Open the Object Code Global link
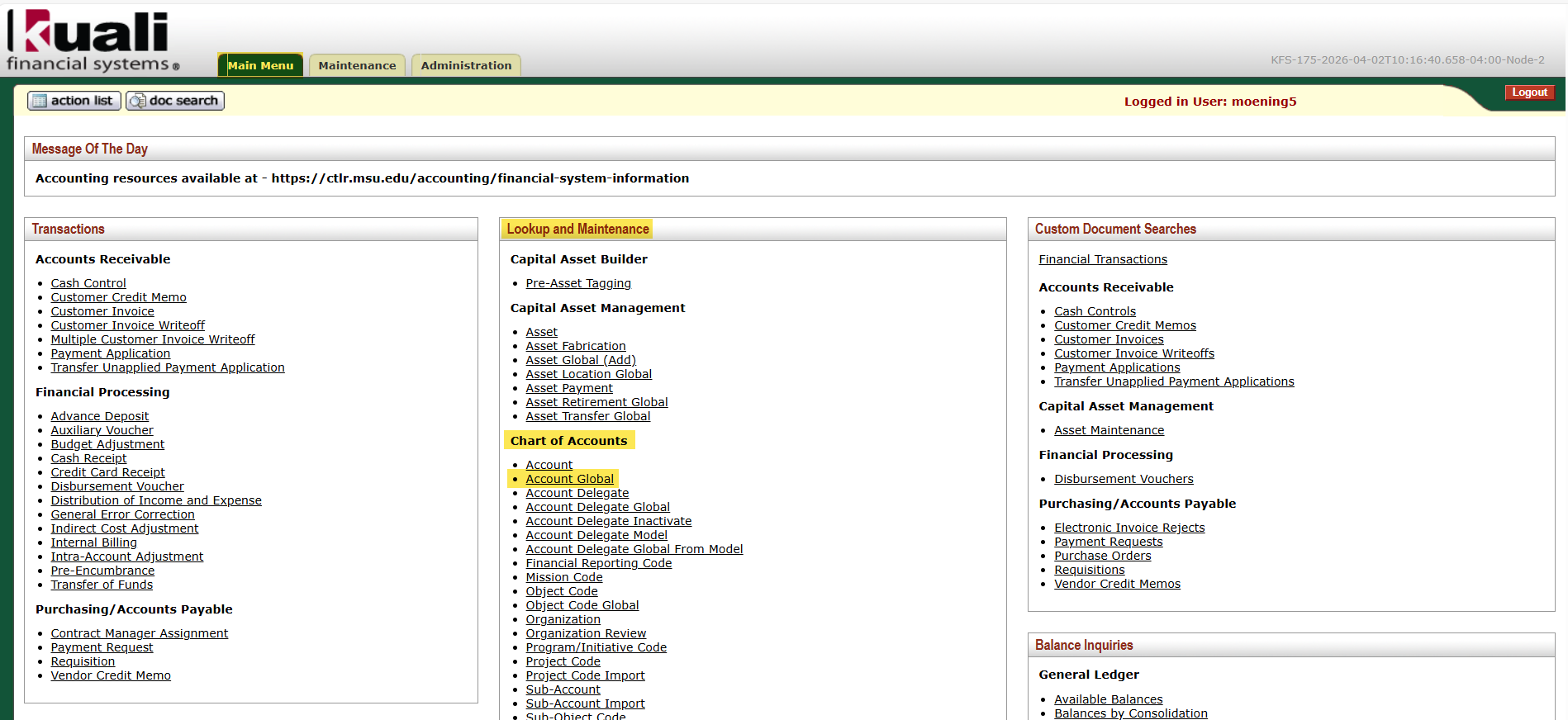The width and height of the screenshot is (1568, 720). coord(582,605)
